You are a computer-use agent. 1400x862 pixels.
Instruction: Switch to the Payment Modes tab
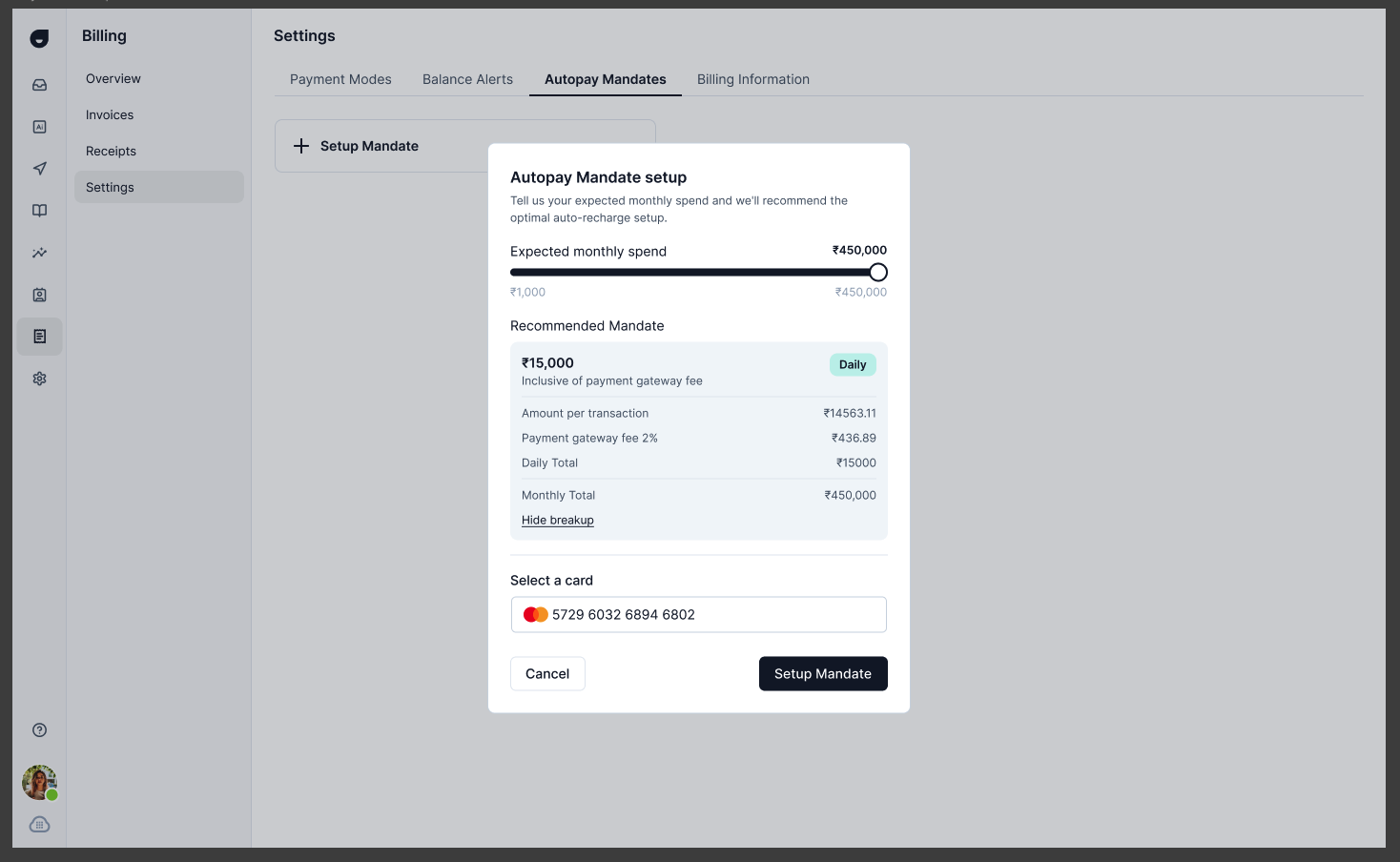[340, 79]
